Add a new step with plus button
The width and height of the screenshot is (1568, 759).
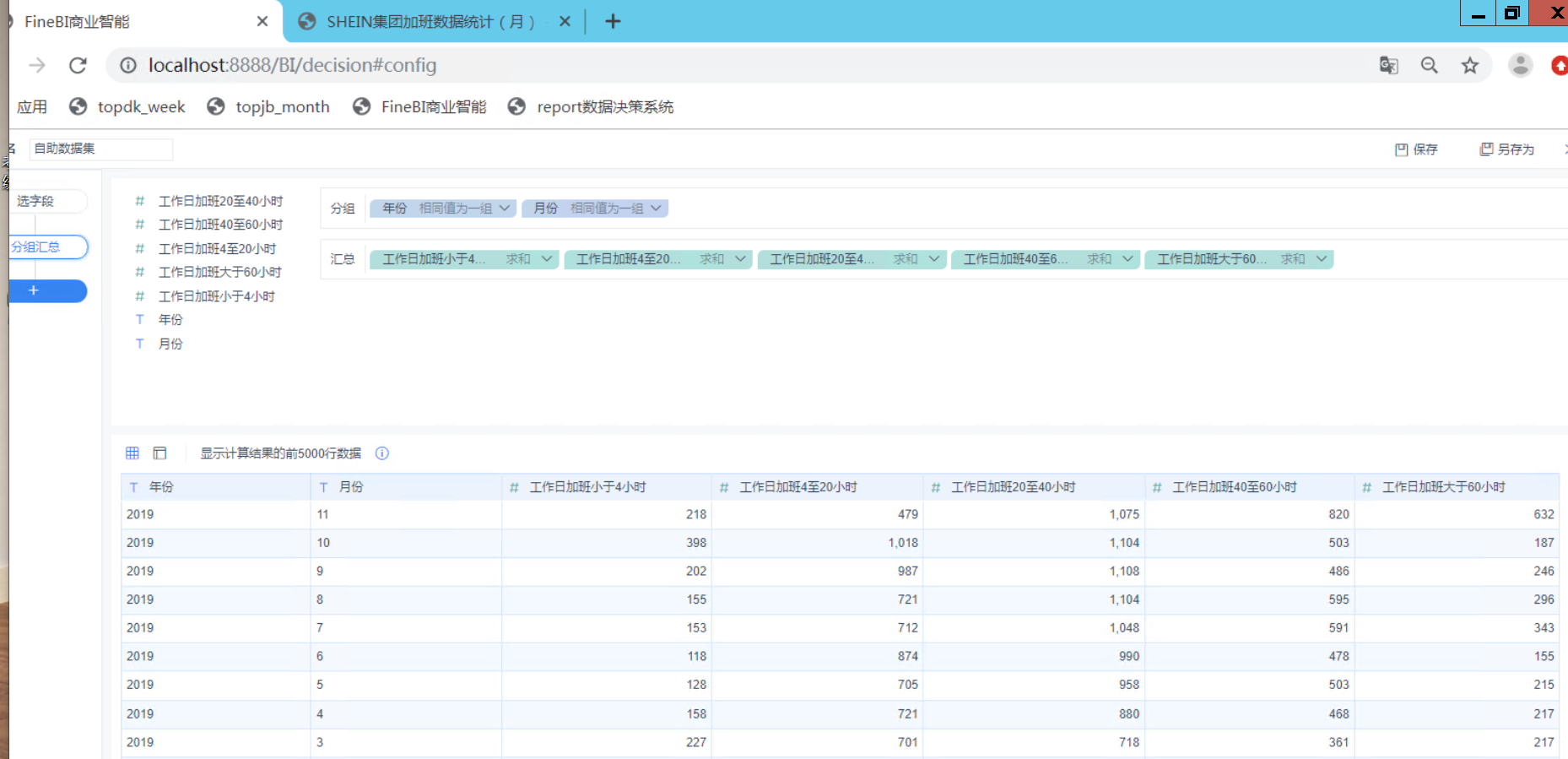click(47, 290)
